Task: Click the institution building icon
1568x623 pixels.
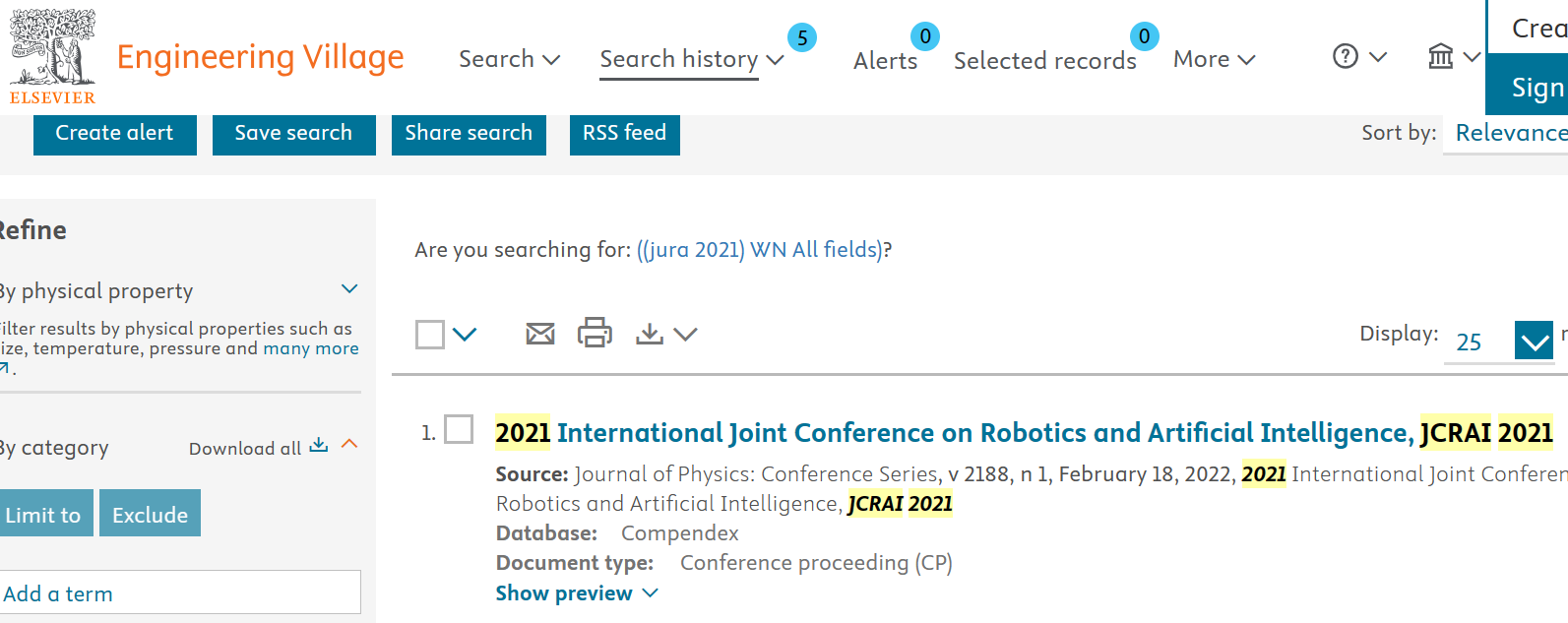Action: [1440, 56]
